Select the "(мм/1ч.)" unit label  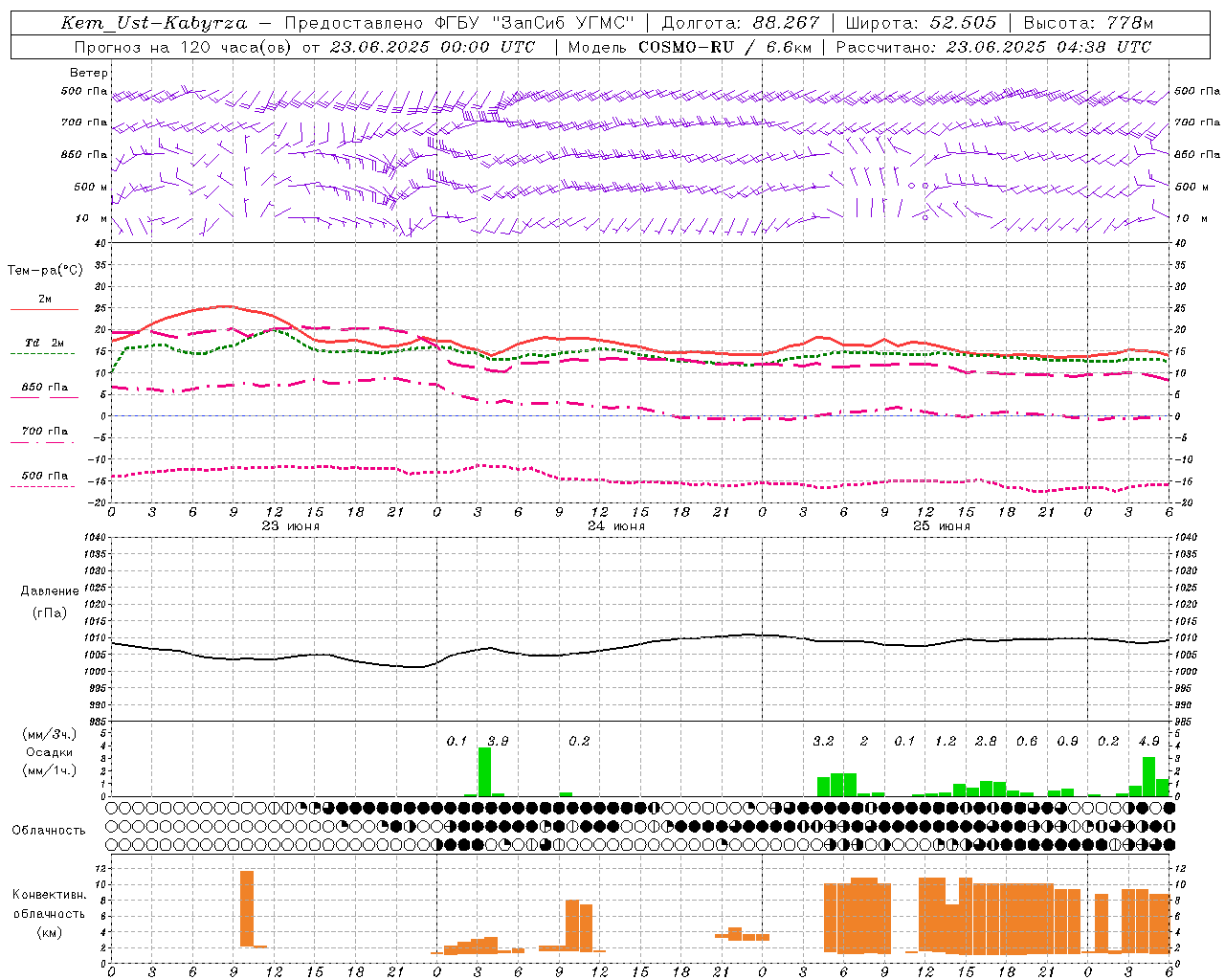[x=49, y=770]
